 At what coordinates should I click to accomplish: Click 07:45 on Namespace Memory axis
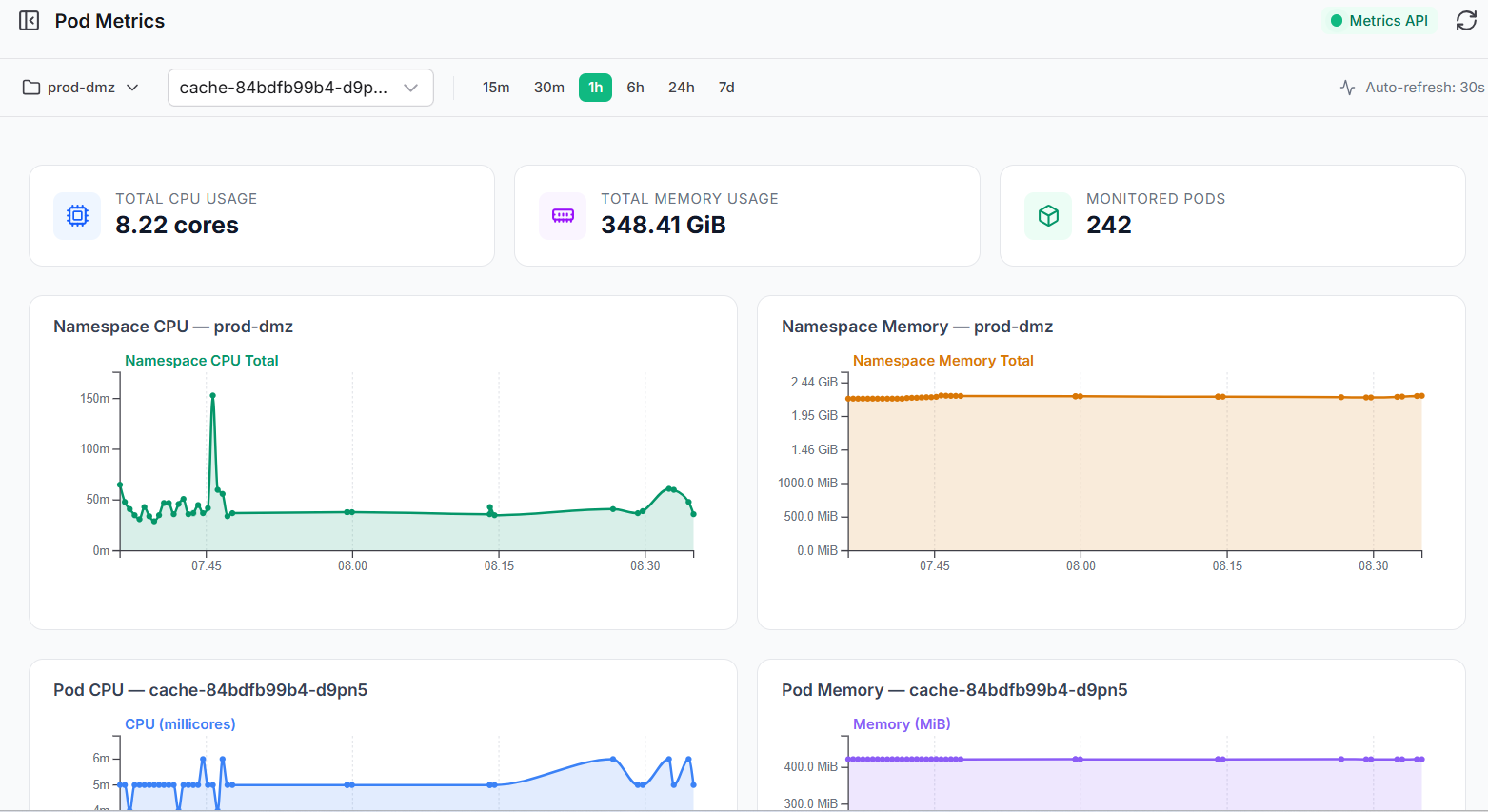click(x=935, y=566)
